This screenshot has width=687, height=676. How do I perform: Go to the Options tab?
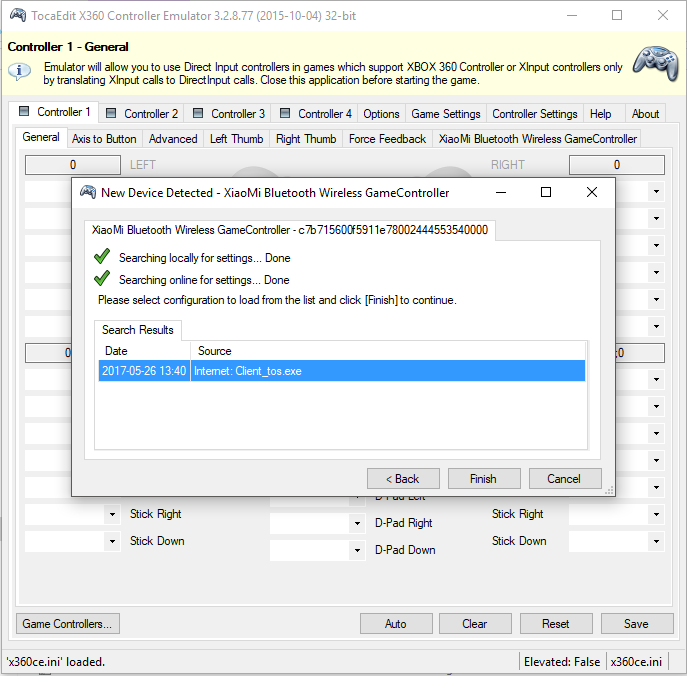point(381,114)
